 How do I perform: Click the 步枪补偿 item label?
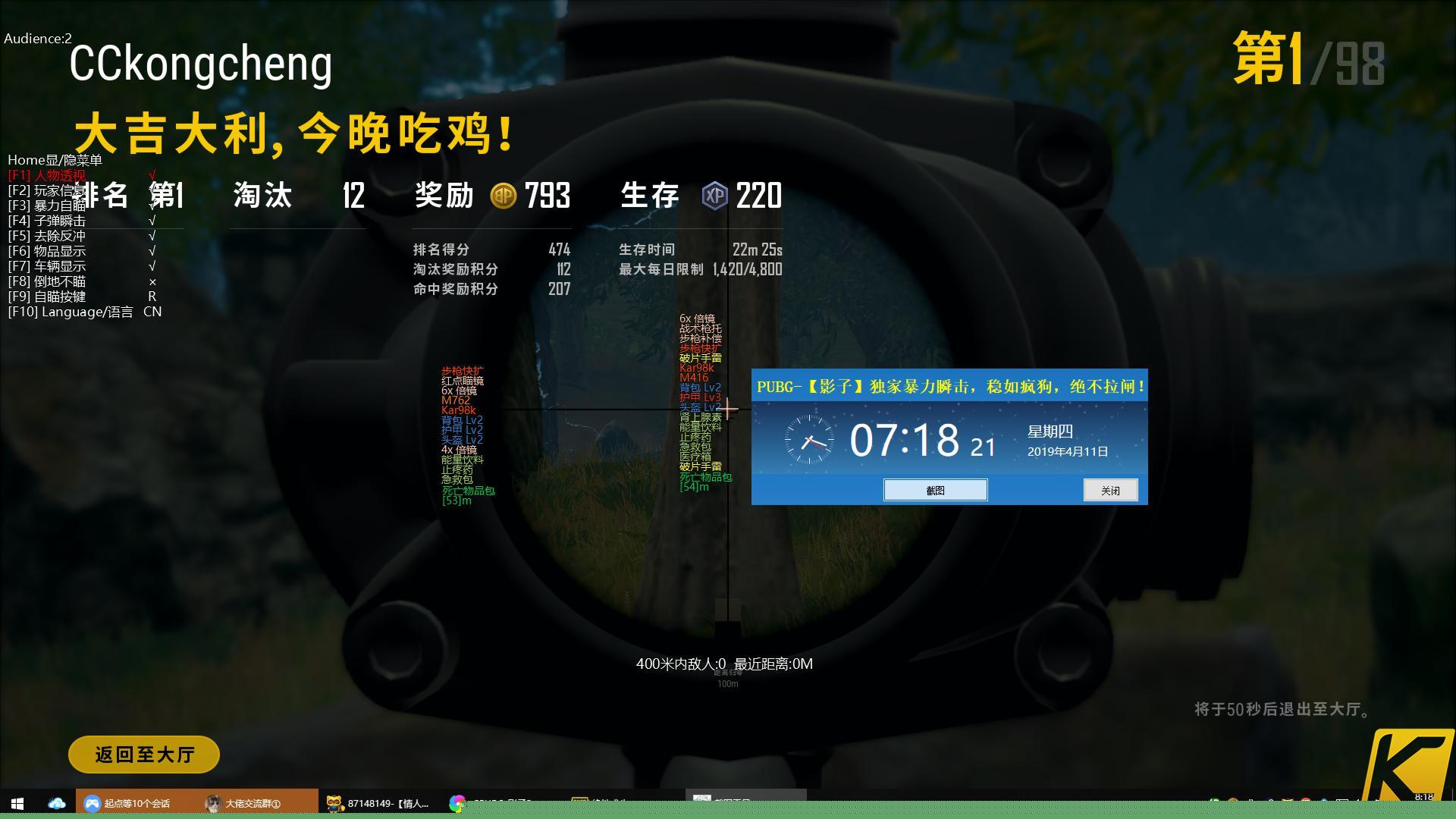coord(701,338)
